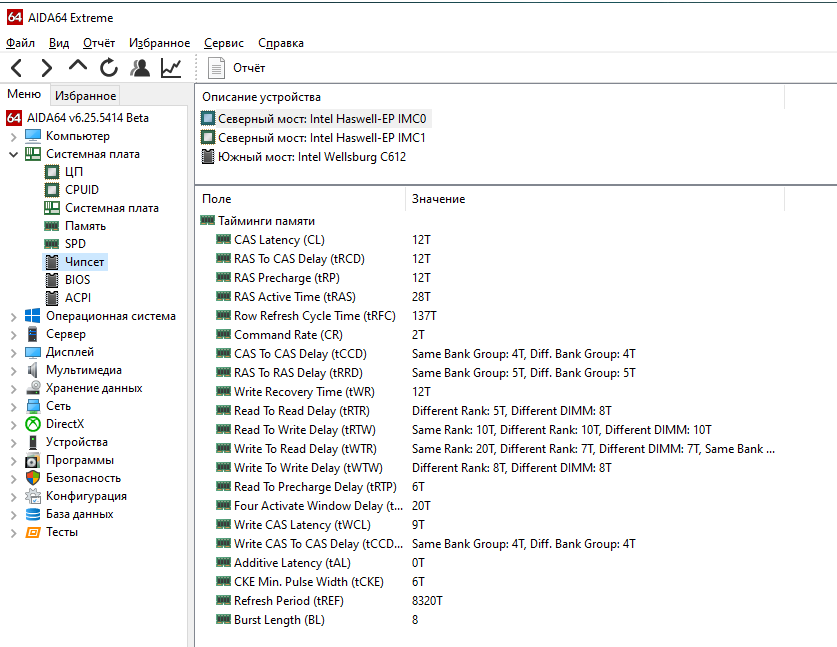Click the Сервер tower icon
Screen dimensions: 837x647
click(x=33, y=334)
